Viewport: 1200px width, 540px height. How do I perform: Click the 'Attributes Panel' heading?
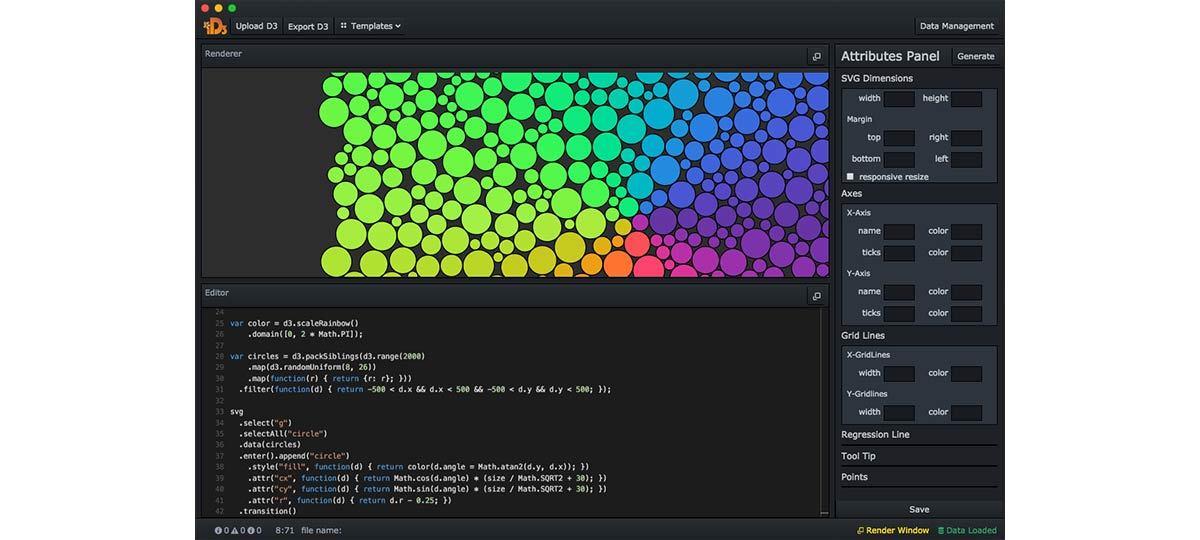point(890,57)
